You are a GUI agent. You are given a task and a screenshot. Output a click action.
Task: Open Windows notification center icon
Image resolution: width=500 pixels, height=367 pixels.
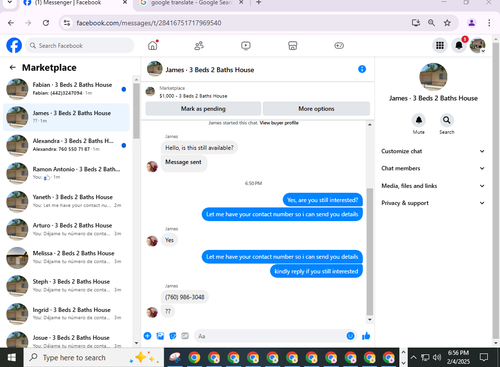click(484, 358)
